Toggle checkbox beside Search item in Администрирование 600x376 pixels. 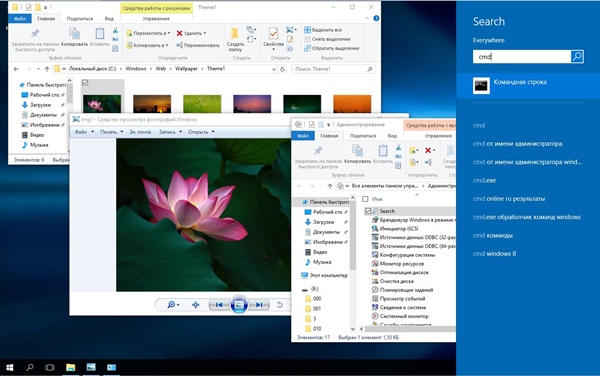[x=368, y=211]
